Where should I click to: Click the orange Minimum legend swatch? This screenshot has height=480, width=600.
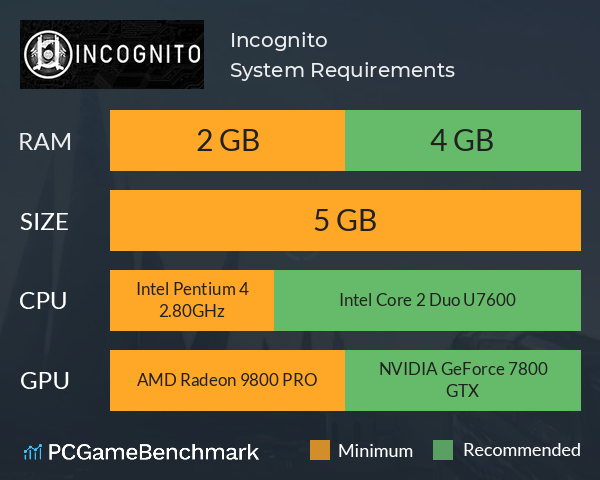click(320, 450)
